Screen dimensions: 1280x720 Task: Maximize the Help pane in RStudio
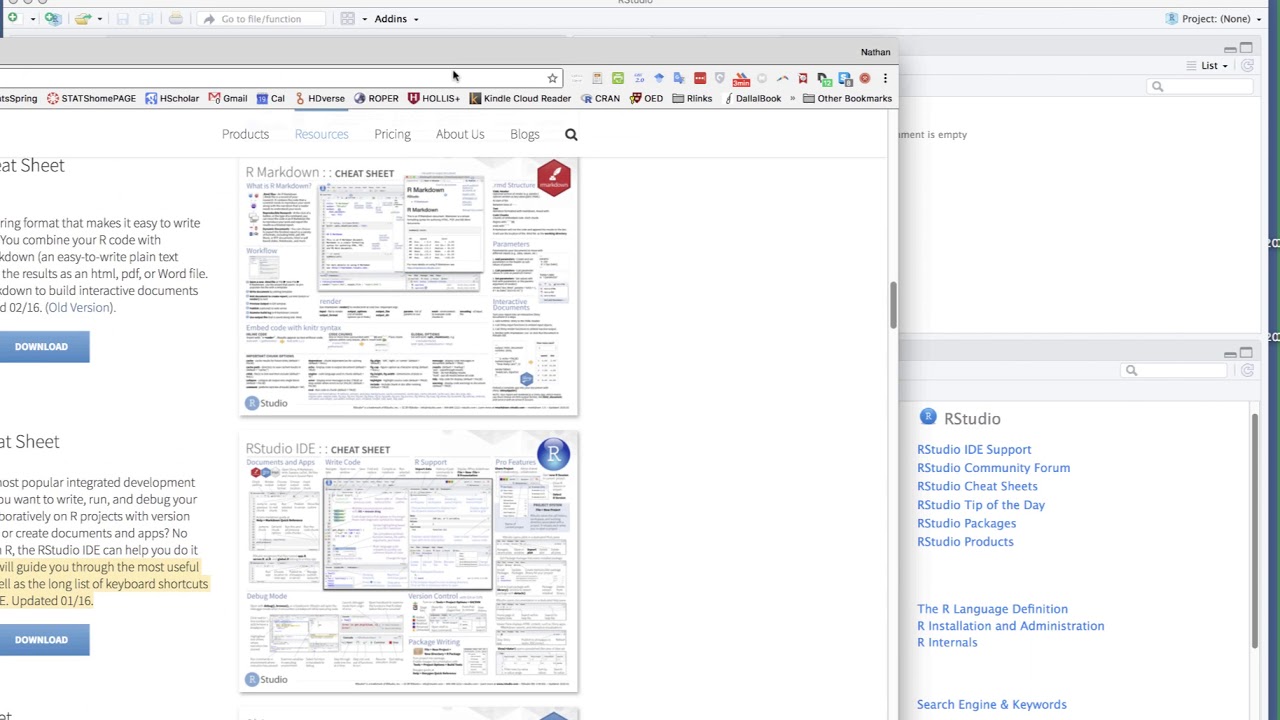pyautogui.click(x=1246, y=353)
